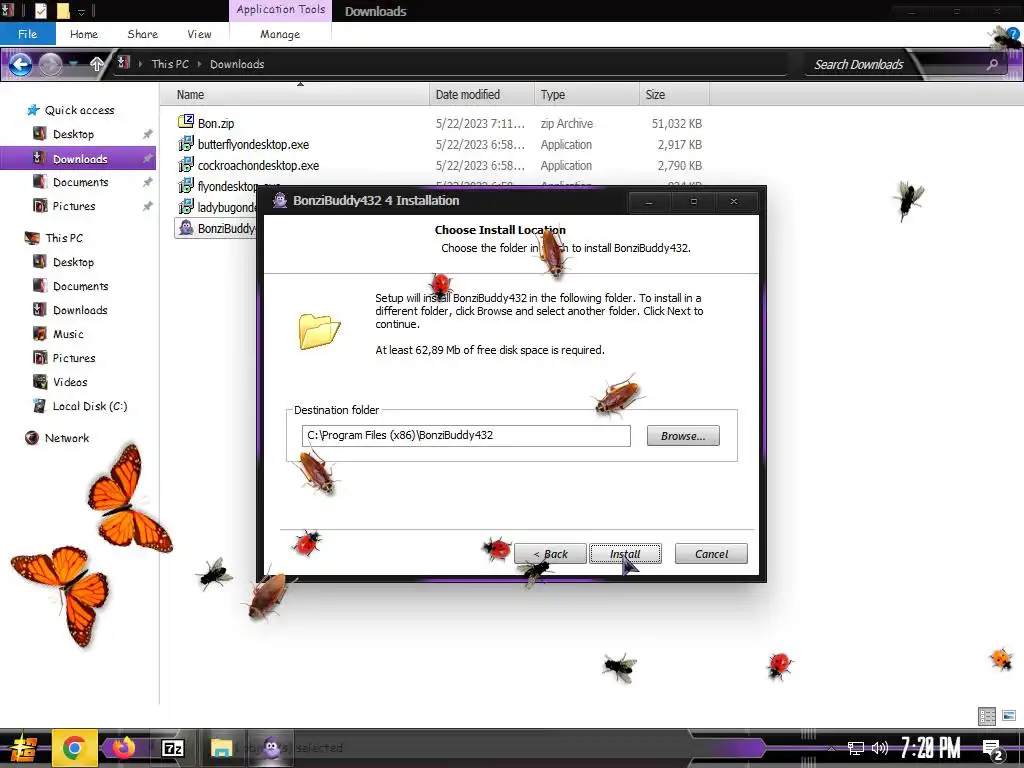The image size is (1024, 768).
Task: Open the File ribbon tab
Action: [27, 34]
